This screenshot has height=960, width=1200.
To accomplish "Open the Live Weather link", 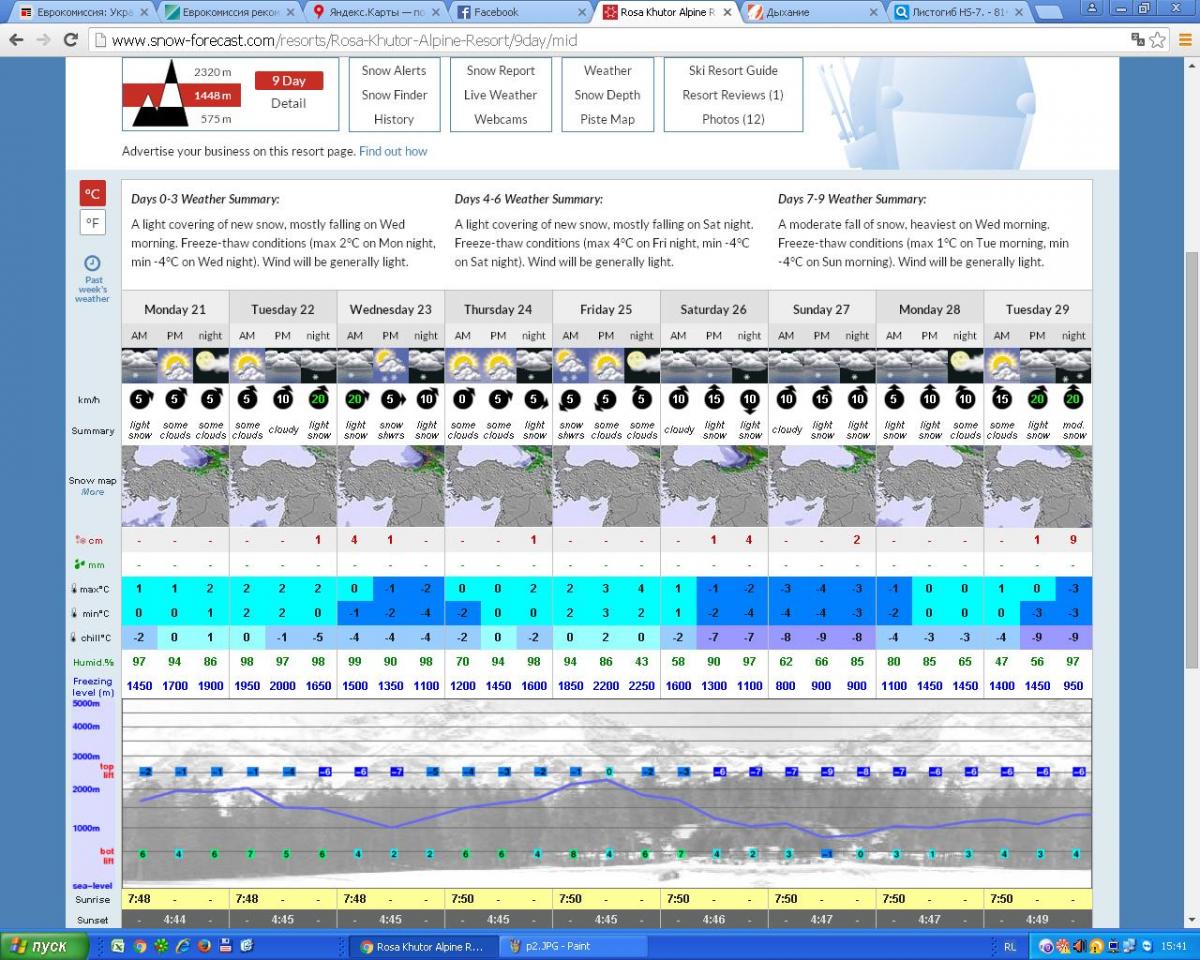I will [x=501, y=95].
